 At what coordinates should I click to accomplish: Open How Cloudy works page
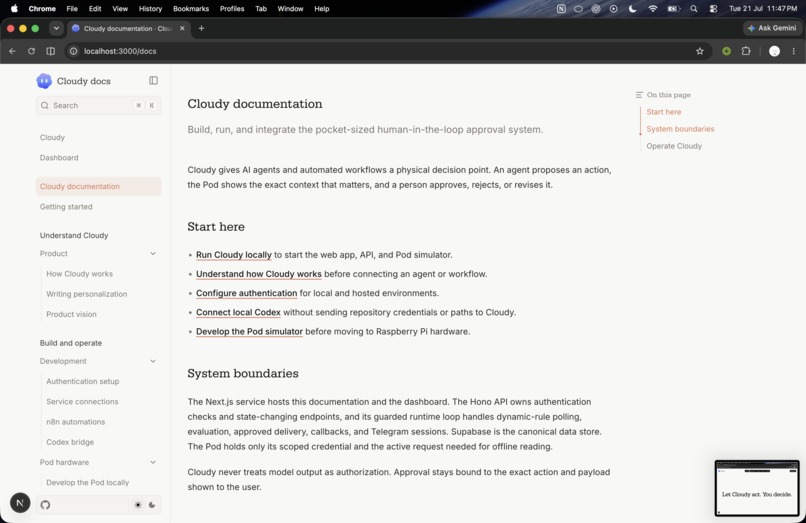[x=79, y=274]
